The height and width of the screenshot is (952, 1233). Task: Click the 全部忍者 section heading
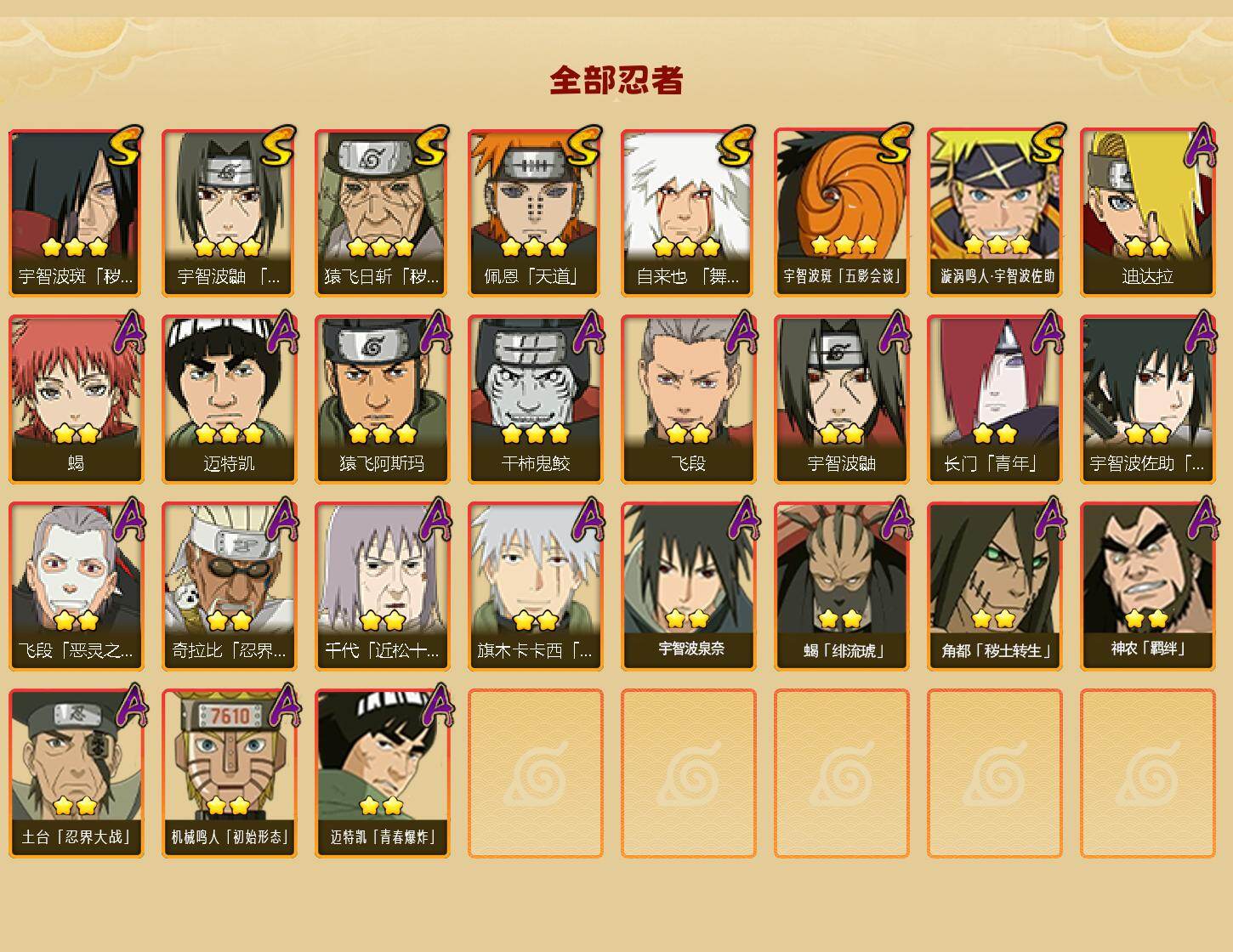click(616, 81)
